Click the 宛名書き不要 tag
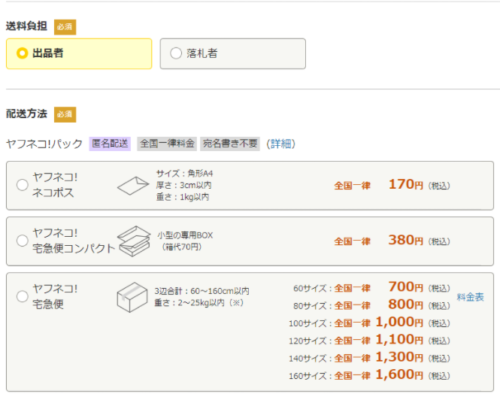The height and width of the screenshot is (397, 500). [230, 144]
